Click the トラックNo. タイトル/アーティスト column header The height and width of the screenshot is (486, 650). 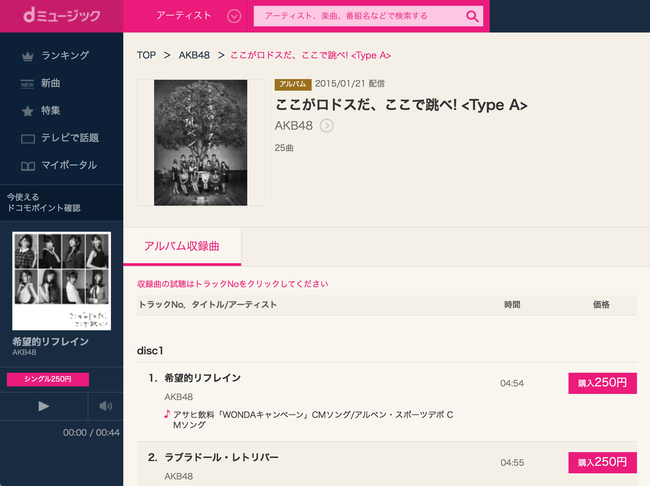tap(207, 304)
